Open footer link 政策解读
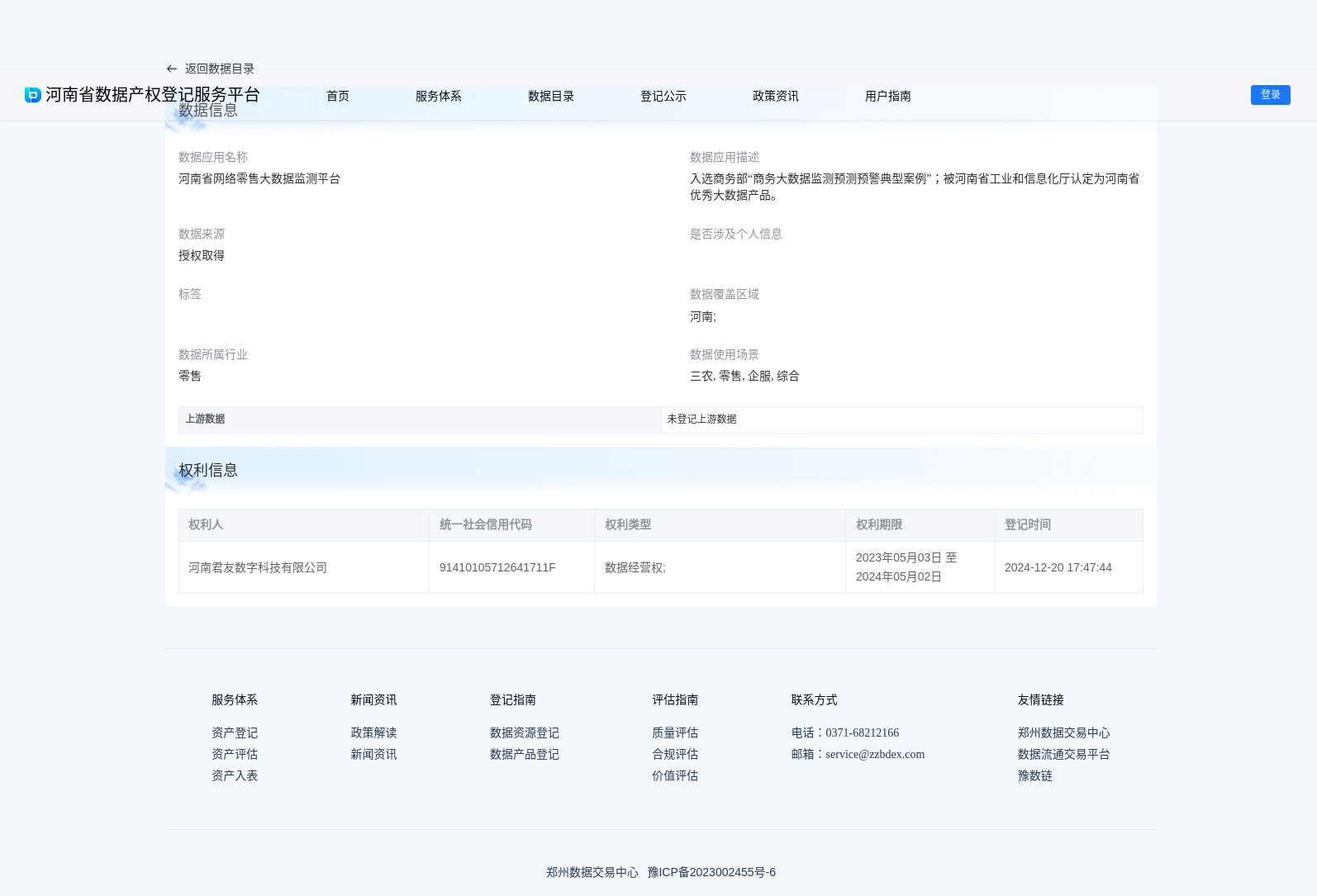 [x=373, y=732]
